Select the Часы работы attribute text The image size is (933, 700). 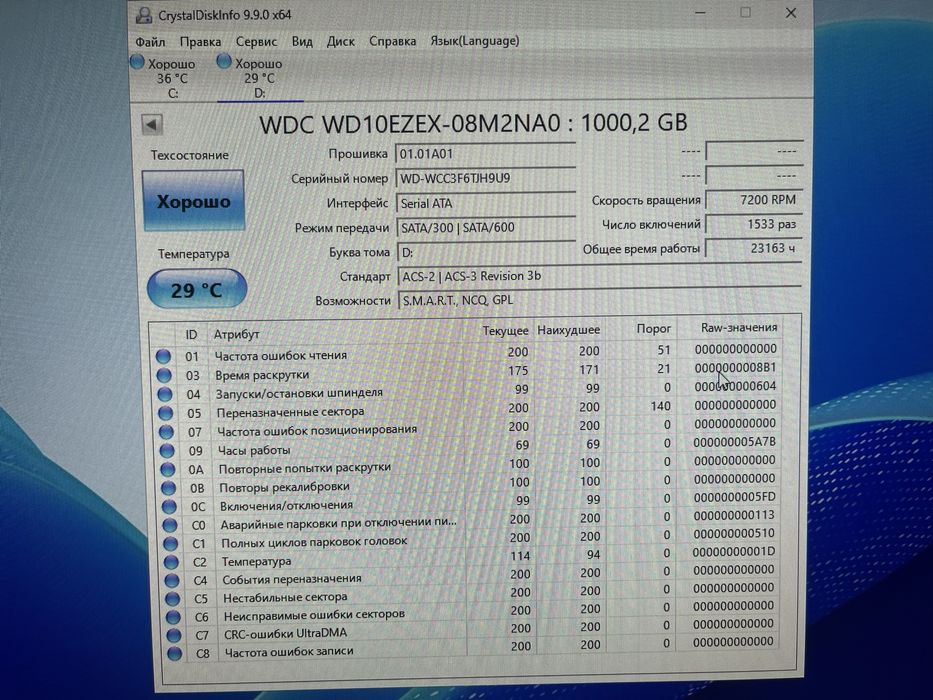254,450
